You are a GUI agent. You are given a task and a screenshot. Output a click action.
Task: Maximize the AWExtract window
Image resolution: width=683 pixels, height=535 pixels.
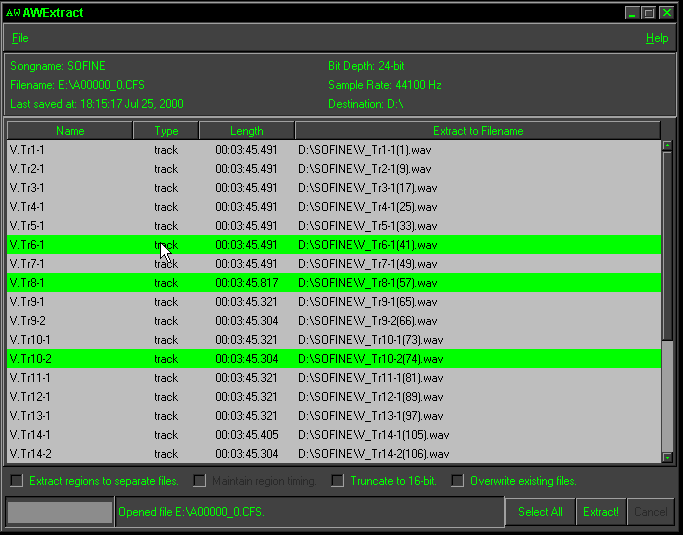coord(649,13)
